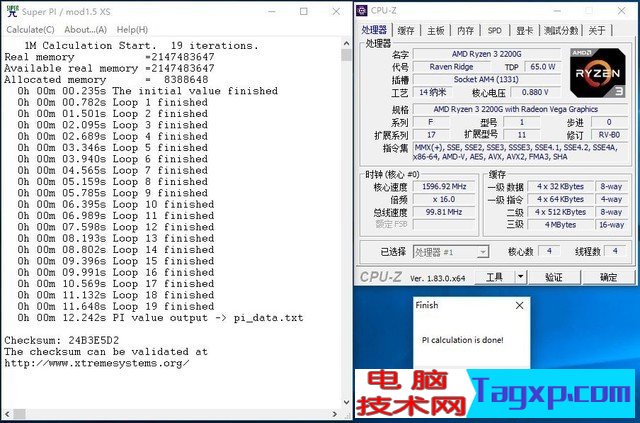Click the 14 纳米 technology value
Image resolution: width=640 pixels, height=423 pixels.
coord(432,92)
